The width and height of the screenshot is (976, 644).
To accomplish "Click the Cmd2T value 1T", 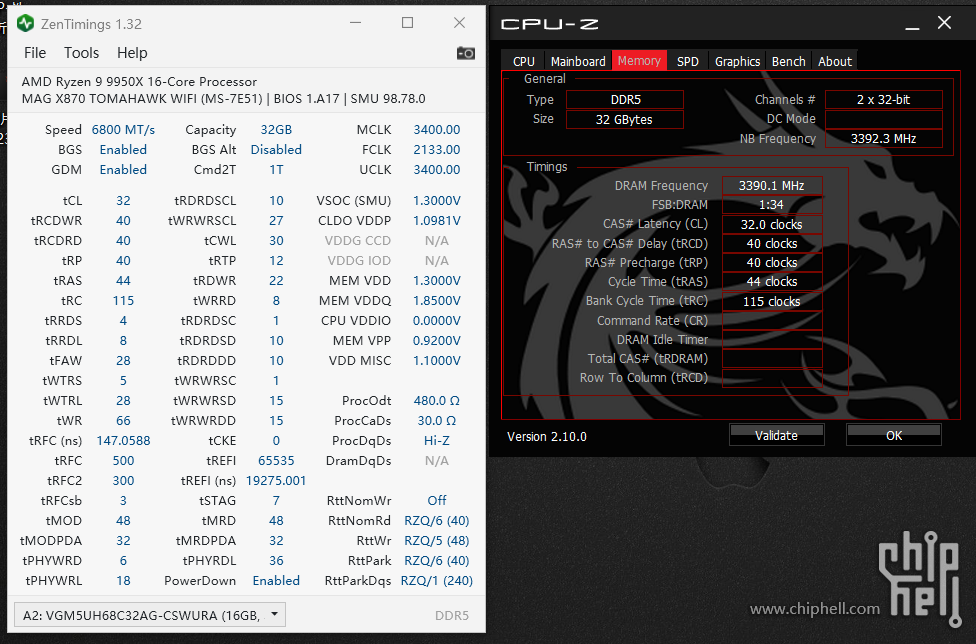I will (x=276, y=169).
